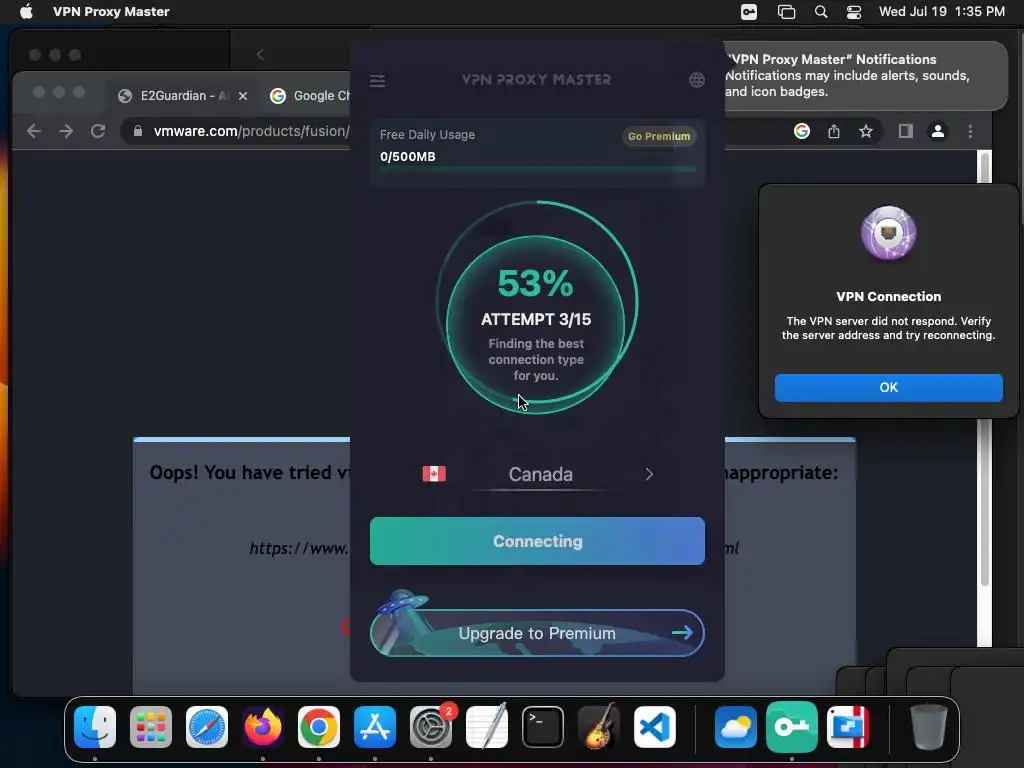Click the Connecting button
The image size is (1024, 768).
pos(537,541)
